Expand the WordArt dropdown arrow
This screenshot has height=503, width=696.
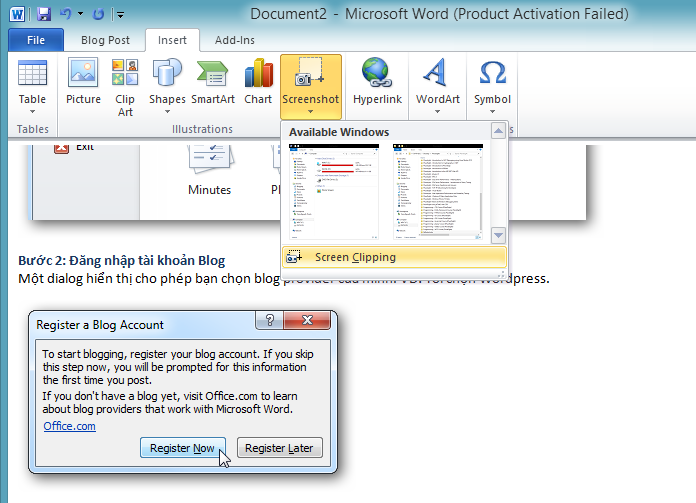(437, 111)
